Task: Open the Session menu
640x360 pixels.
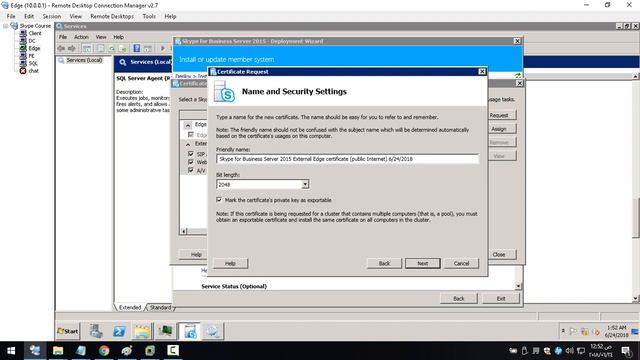Action: point(52,16)
